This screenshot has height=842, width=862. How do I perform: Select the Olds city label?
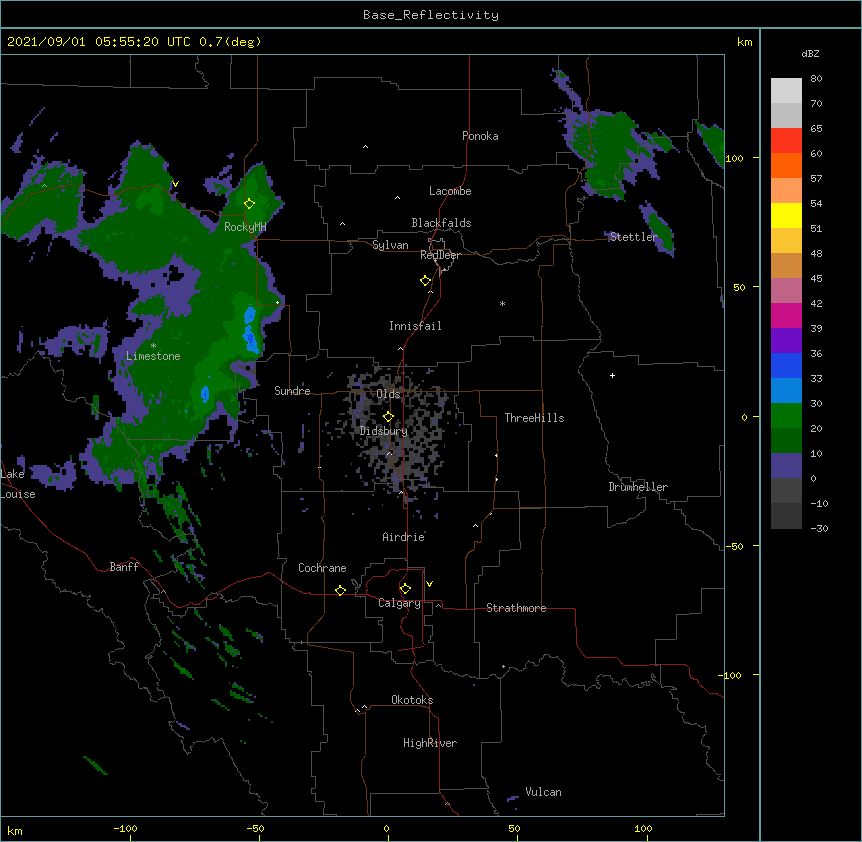coord(388,394)
